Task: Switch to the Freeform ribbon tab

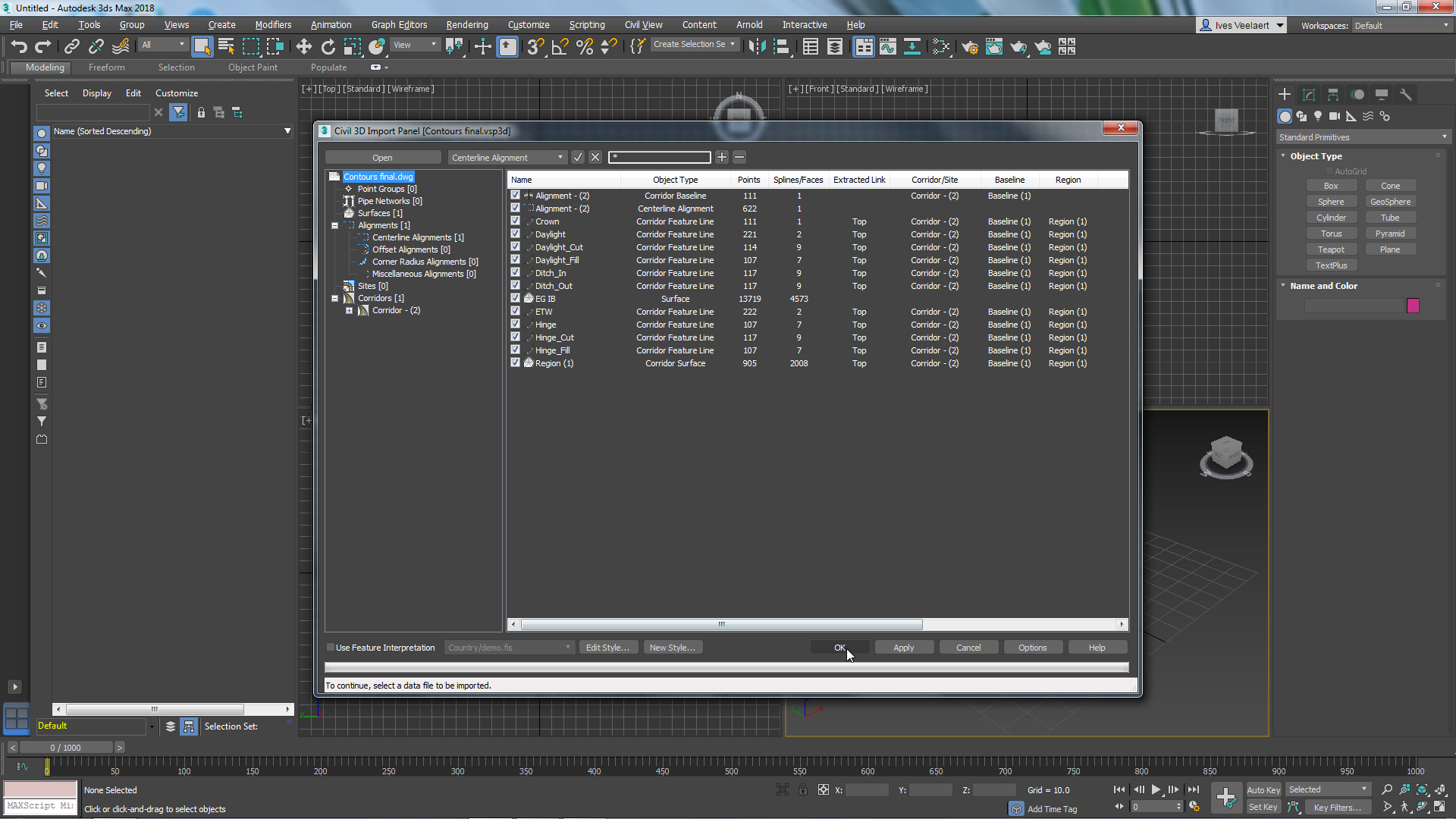Action: (106, 67)
